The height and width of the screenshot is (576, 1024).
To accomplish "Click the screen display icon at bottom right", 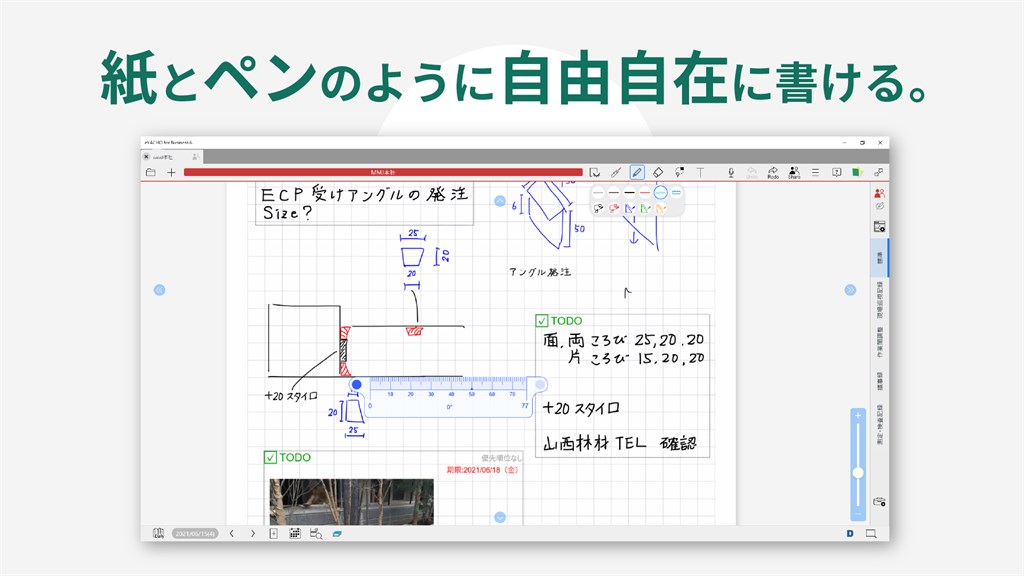I will point(871,534).
